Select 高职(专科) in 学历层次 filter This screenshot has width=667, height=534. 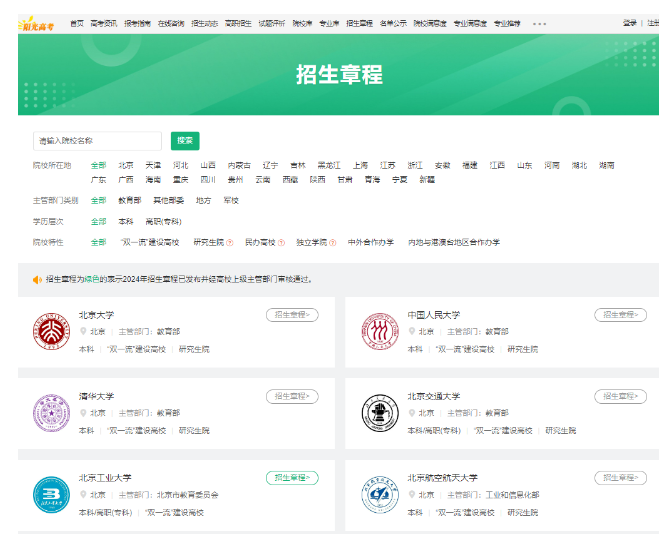pos(163,222)
